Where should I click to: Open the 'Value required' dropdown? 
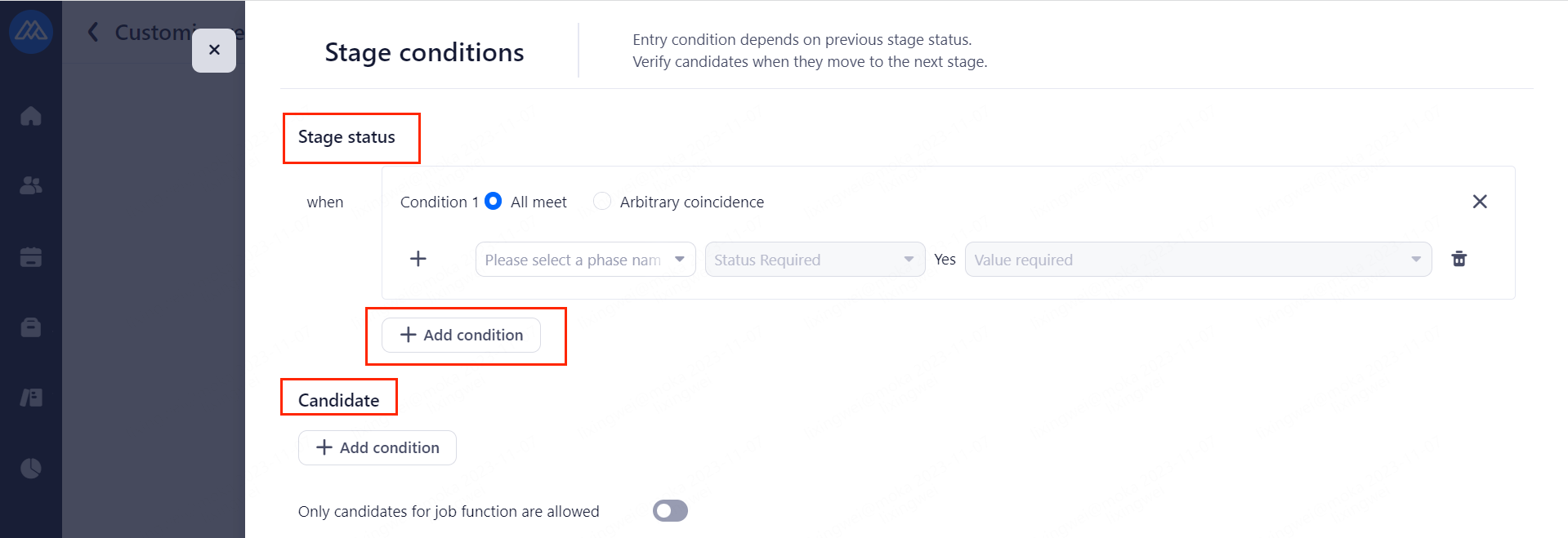coord(1197,260)
